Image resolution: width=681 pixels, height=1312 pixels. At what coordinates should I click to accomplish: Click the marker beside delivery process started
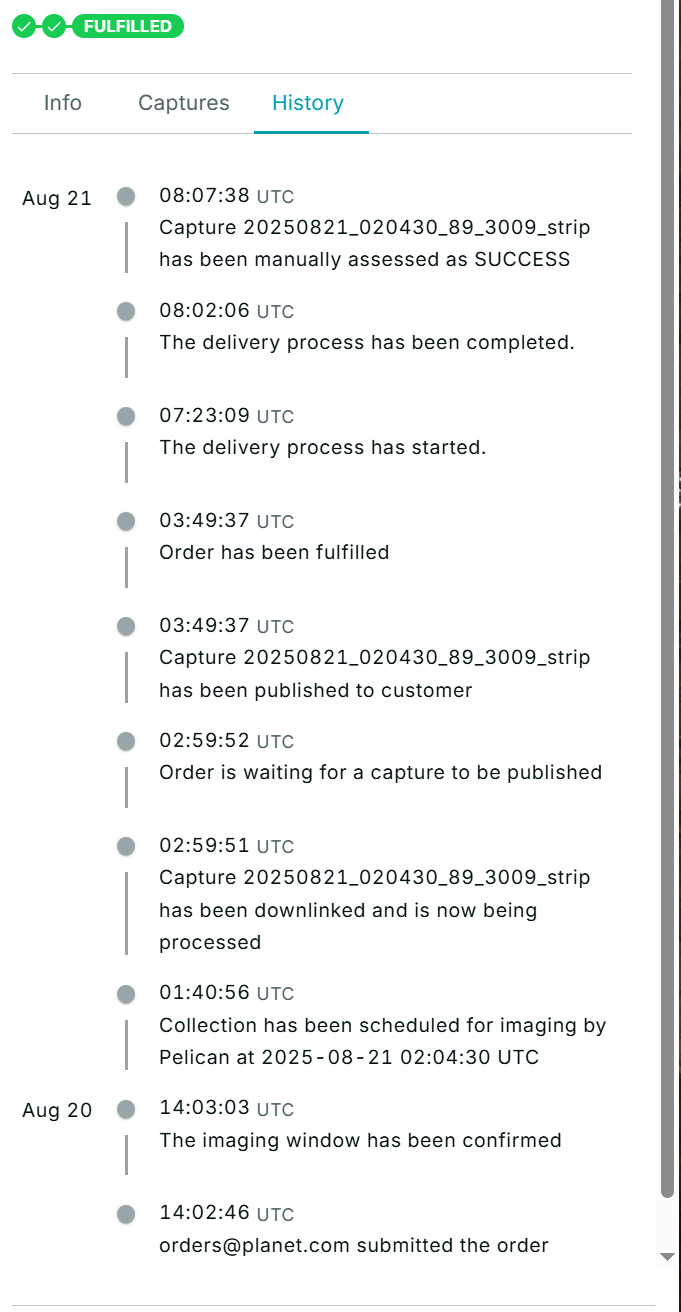click(x=126, y=416)
